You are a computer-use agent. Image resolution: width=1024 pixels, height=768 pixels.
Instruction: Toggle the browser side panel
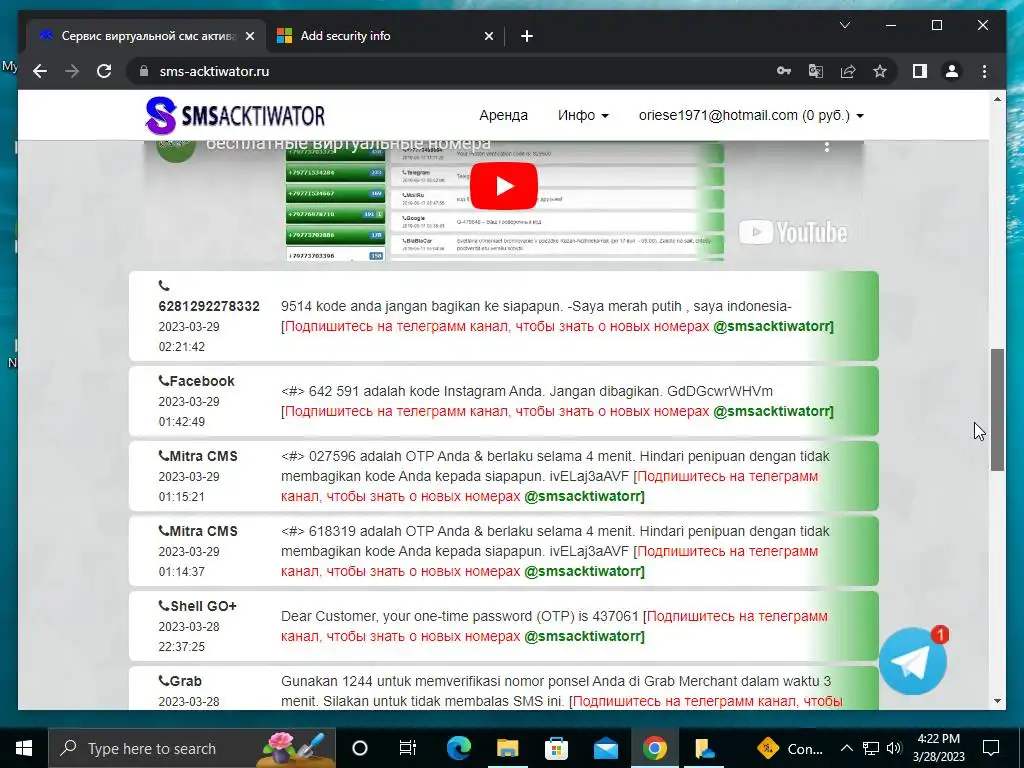click(x=920, y=71)
